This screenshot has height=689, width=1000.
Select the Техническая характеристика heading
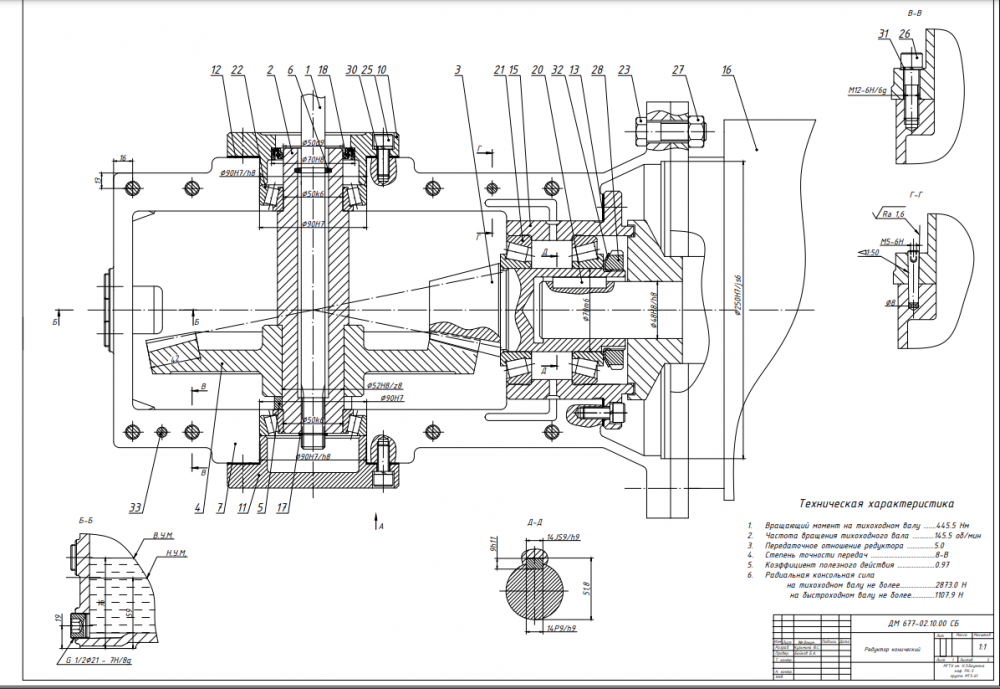876,504
